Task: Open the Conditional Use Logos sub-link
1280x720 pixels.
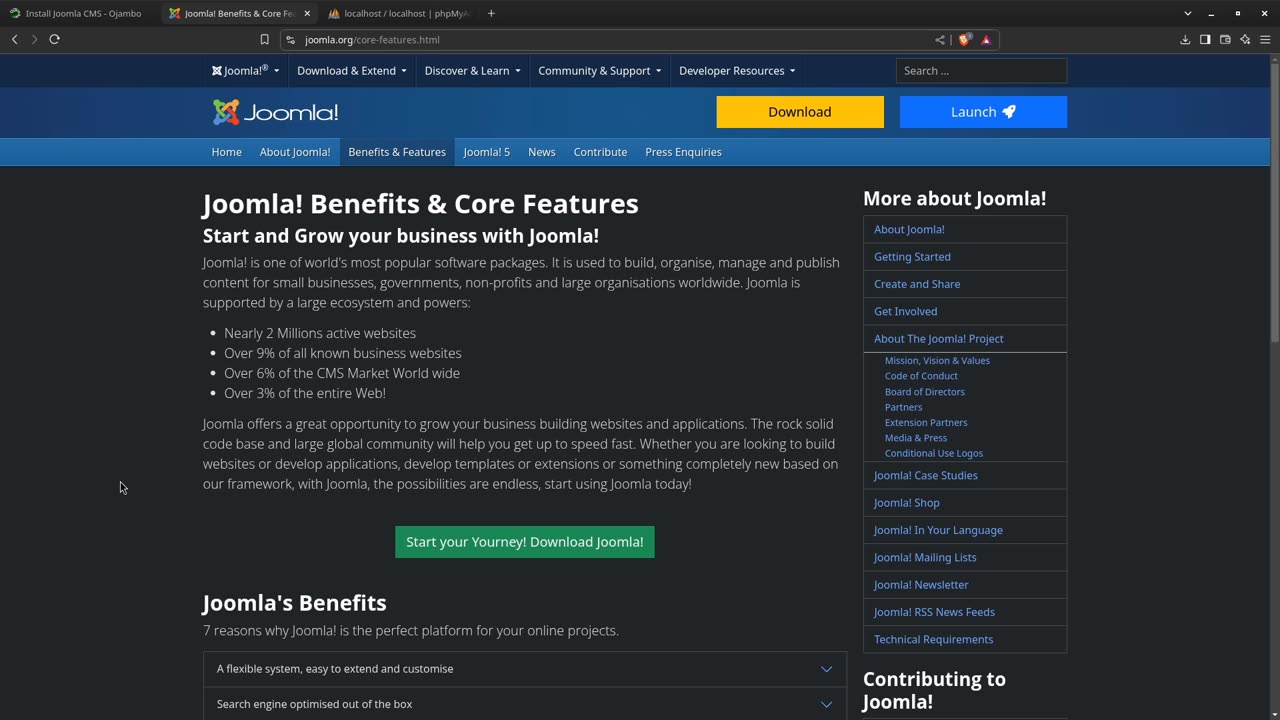Action: [x=934, y=453]
